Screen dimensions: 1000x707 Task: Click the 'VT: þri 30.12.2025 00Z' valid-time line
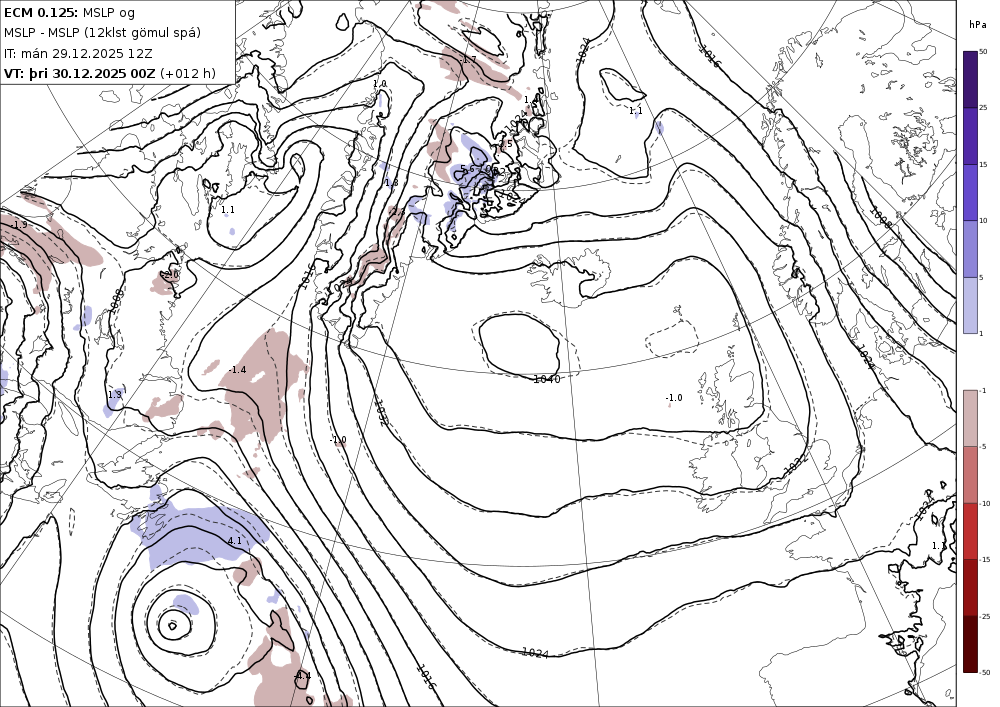tap(79, 73)
